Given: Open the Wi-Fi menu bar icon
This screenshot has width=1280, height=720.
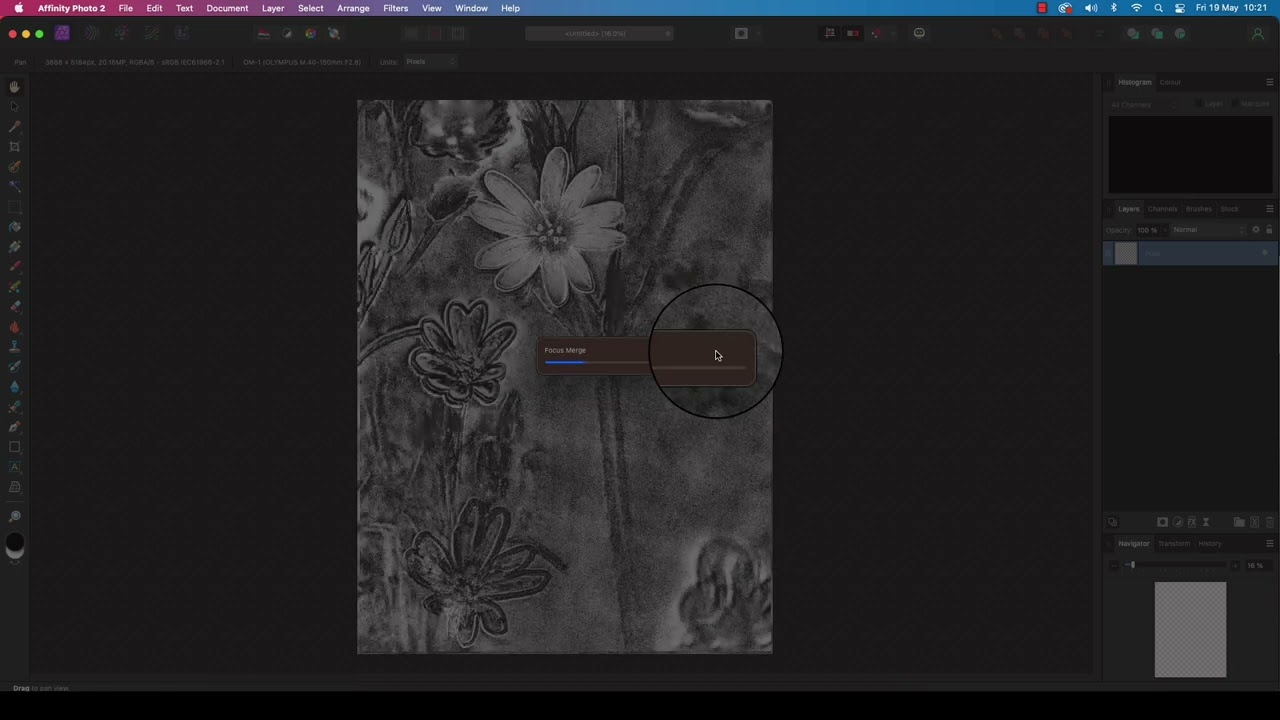Looking at the screenshot, I should (x=1136, y=8).
